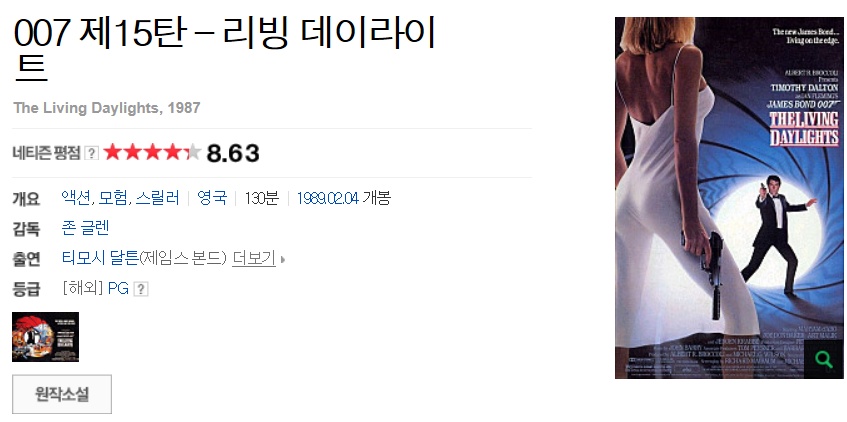Open the 액션 genre link
The image size is (847, 422).
[76, 198]
